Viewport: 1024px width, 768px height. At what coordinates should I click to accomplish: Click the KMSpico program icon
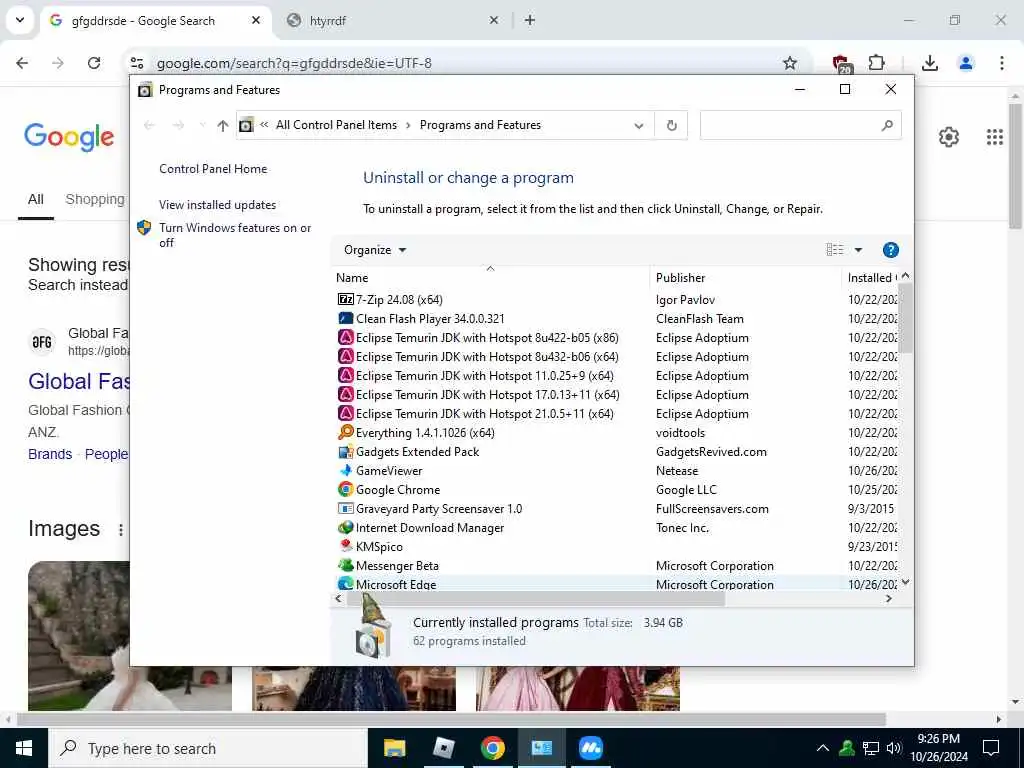pos(345,546)
